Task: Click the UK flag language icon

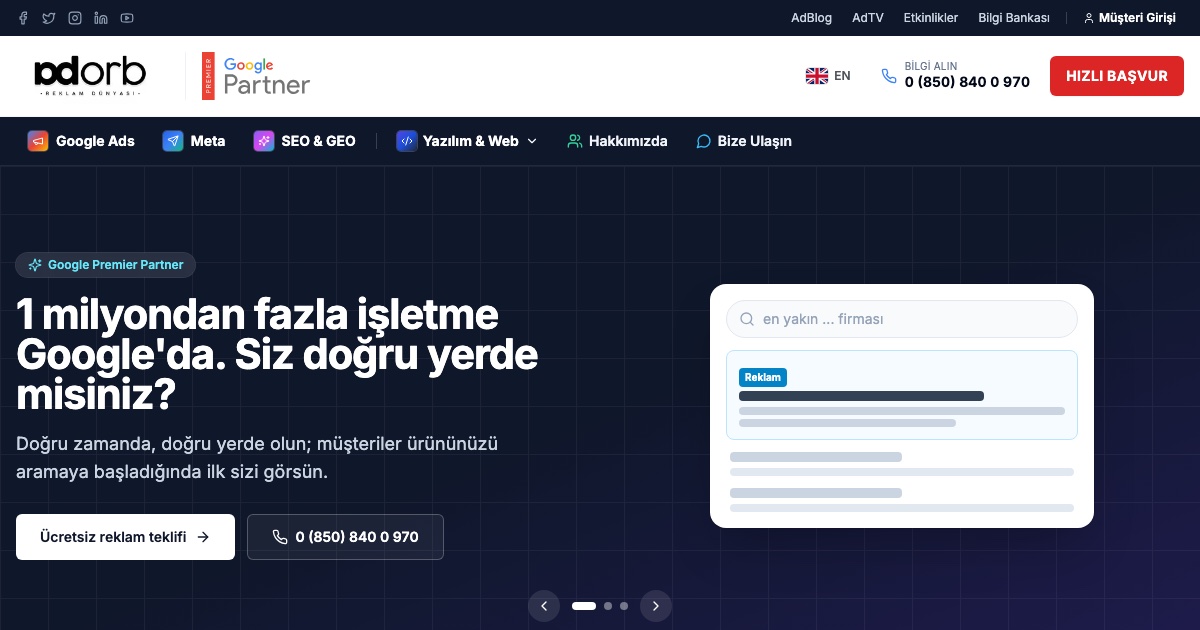Action: point(817,76)
